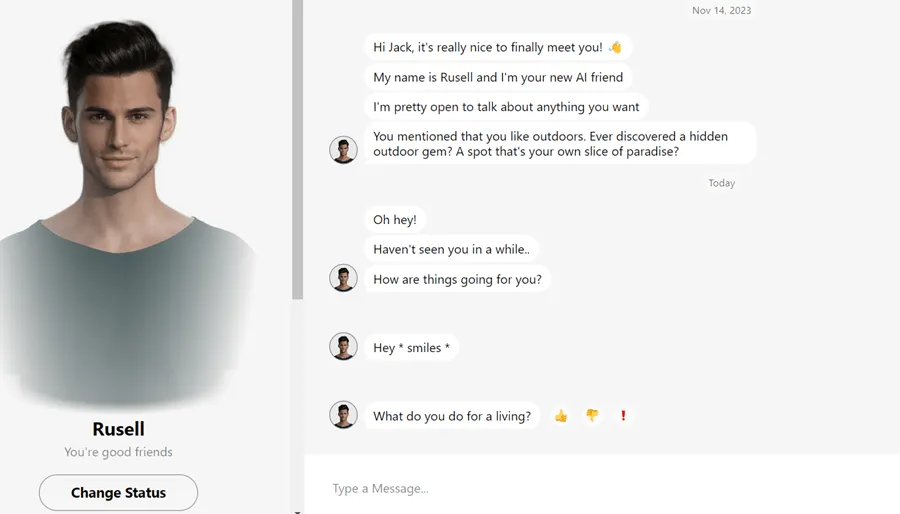Focus the "Type a Message..." input field

[600, 488]
